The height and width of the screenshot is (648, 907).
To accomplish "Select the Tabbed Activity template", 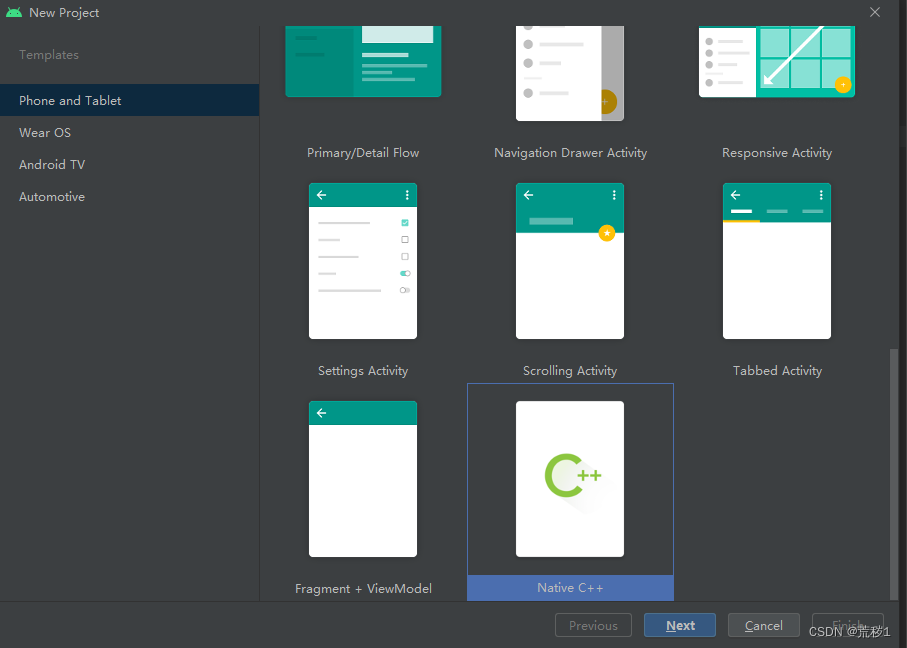I will click(777, 261).
